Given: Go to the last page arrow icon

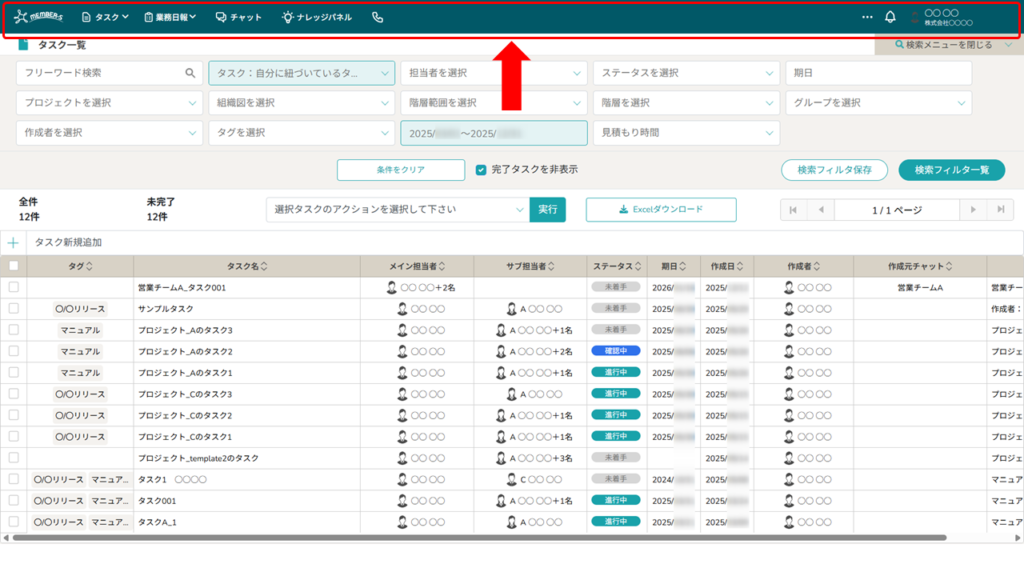Looking at the screenshot, I should [x=1000, y=210].
